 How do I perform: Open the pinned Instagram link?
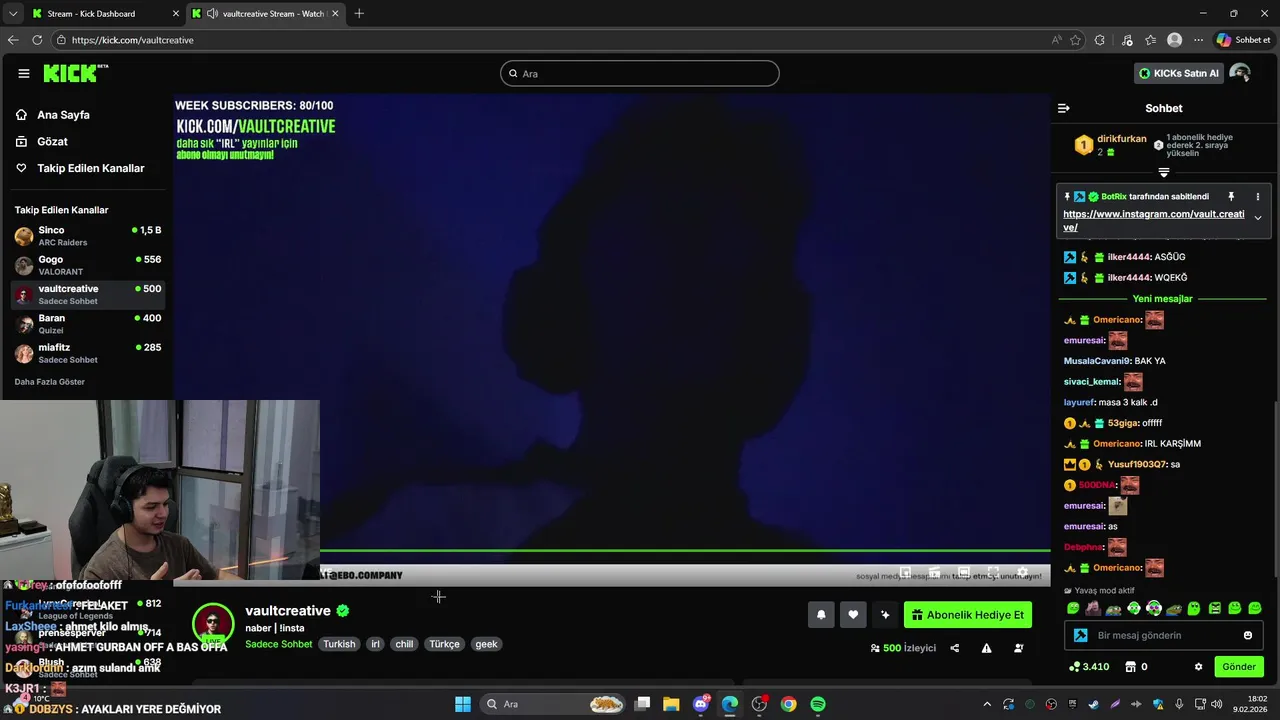point(1153,220)
